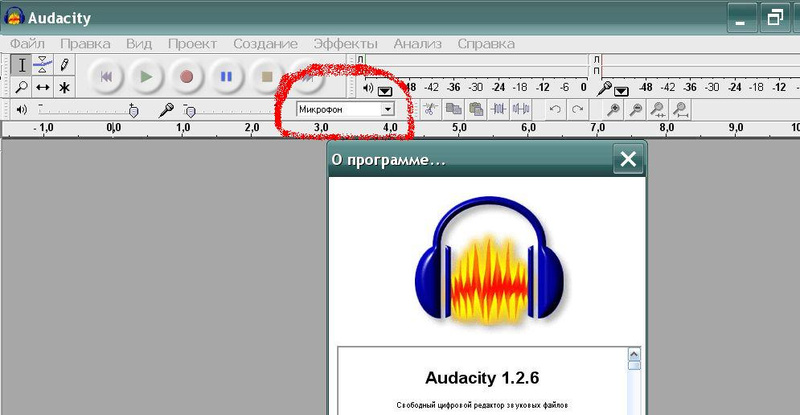Select the Selection (I-beam) tool

(x=22, y=65)
